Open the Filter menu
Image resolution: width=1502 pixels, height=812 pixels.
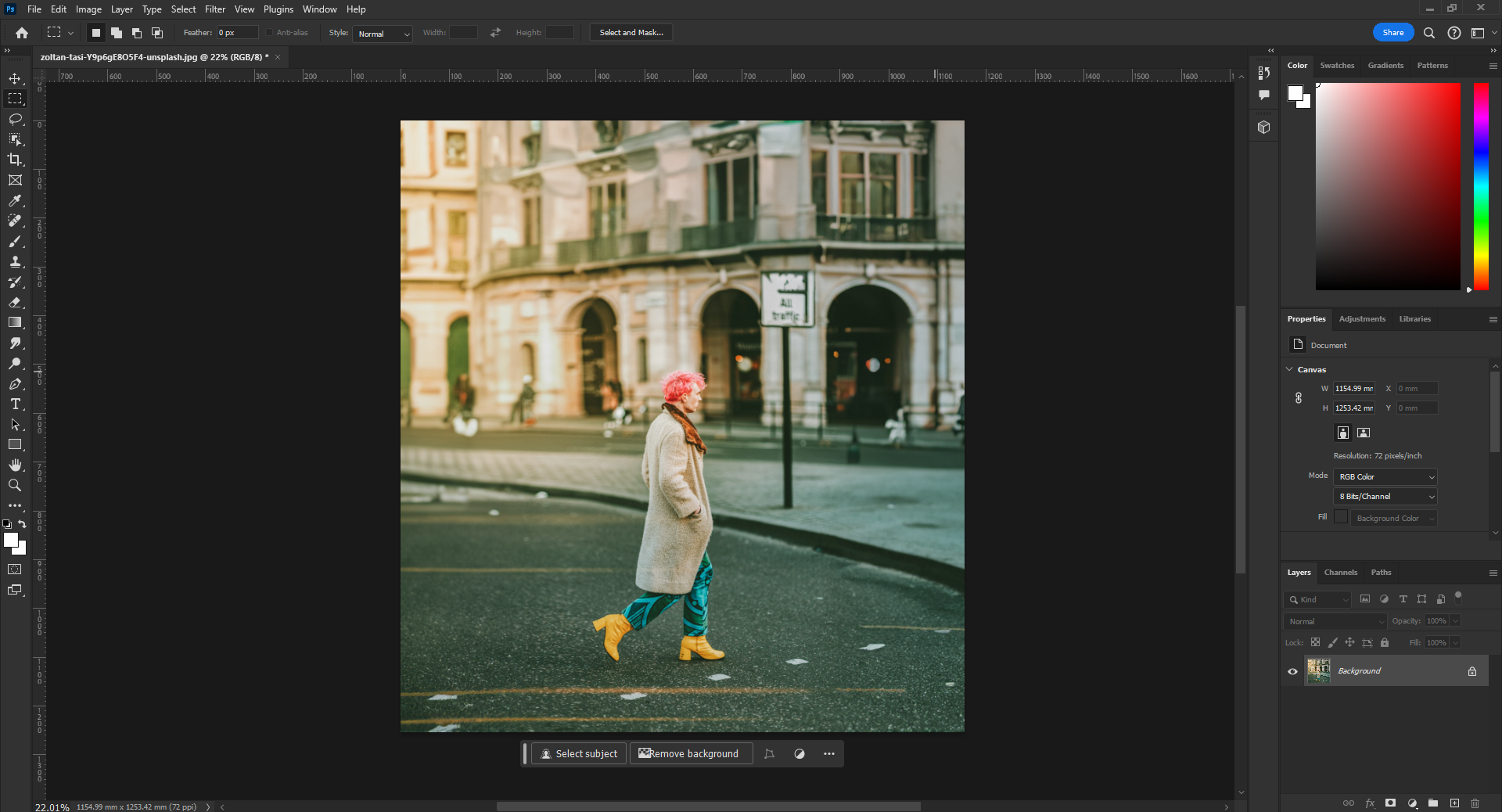coord(215,9)
